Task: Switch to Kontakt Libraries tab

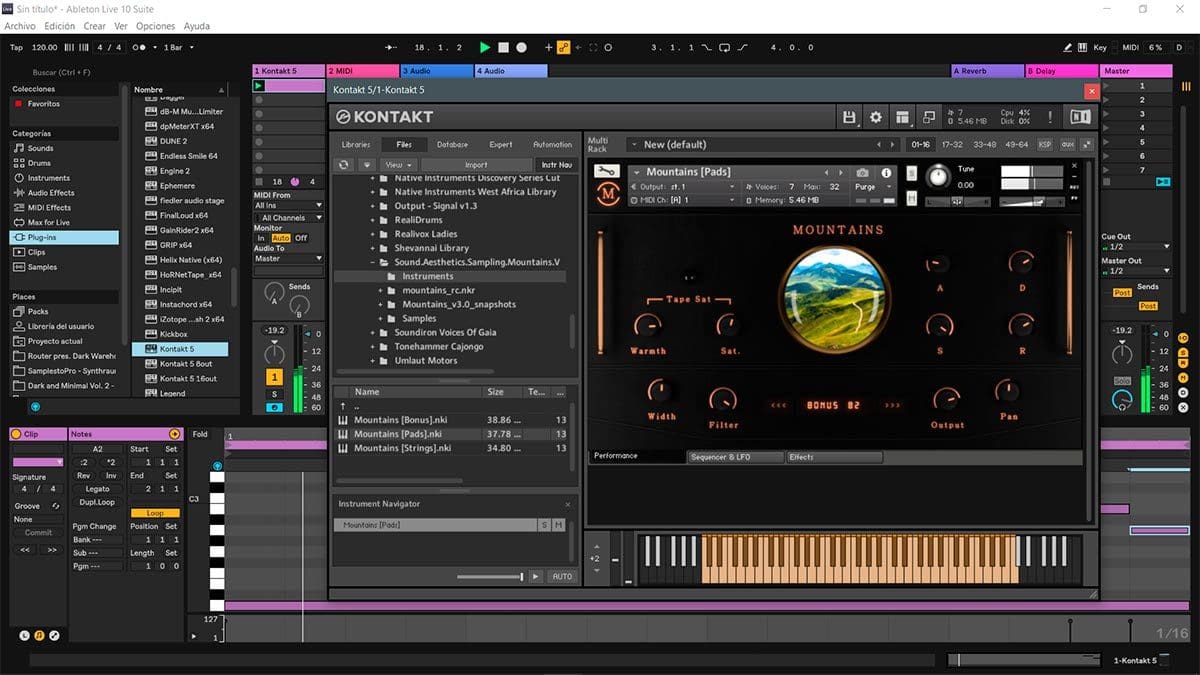Action: (356, 145)
